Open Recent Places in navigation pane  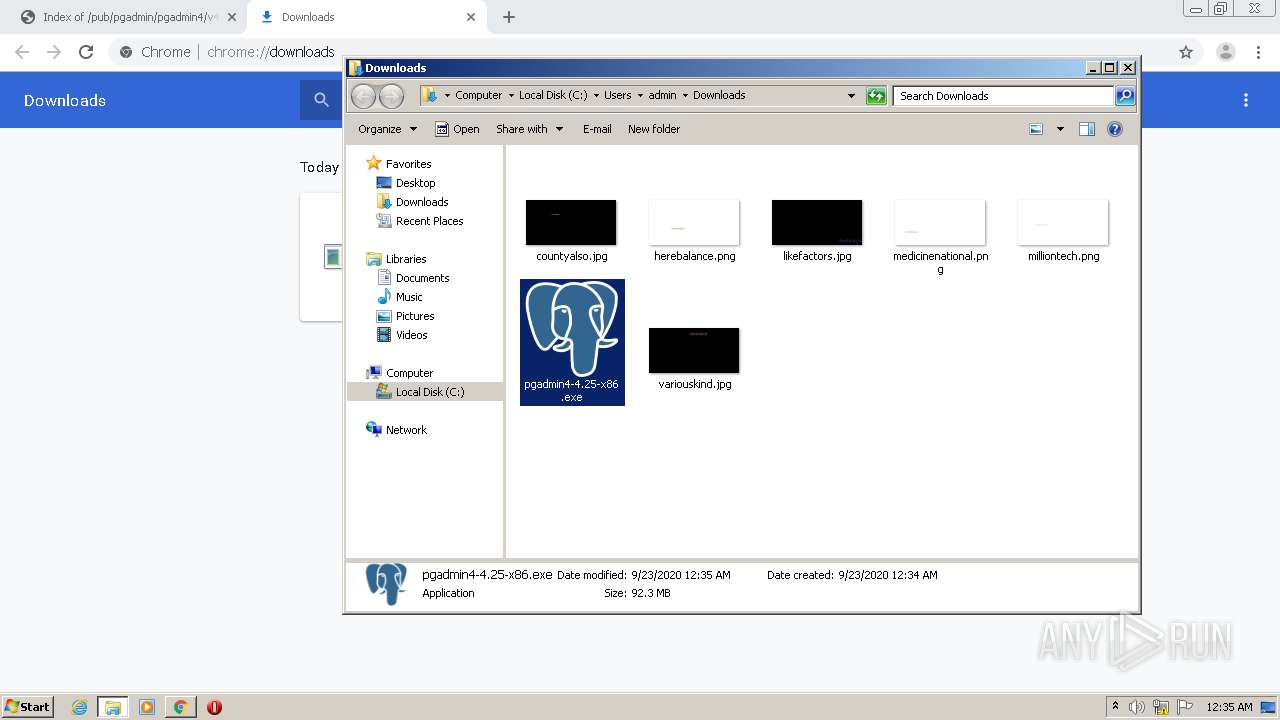click(429, 221)
